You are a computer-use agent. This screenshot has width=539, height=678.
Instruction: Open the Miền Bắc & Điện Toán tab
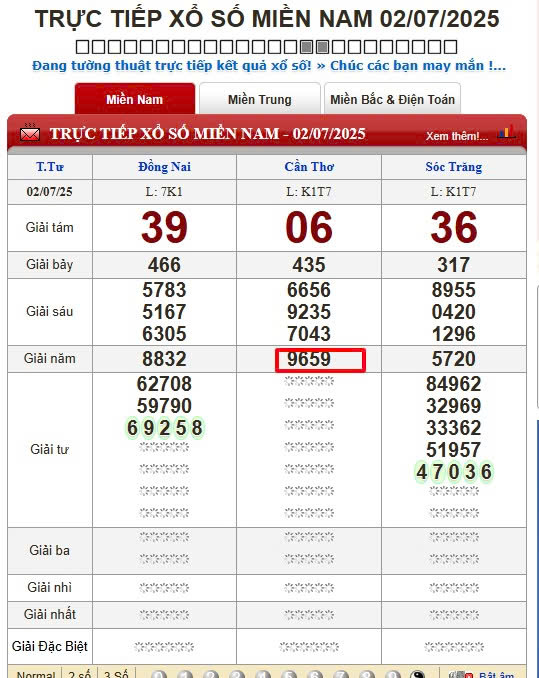tap(392, 99)
